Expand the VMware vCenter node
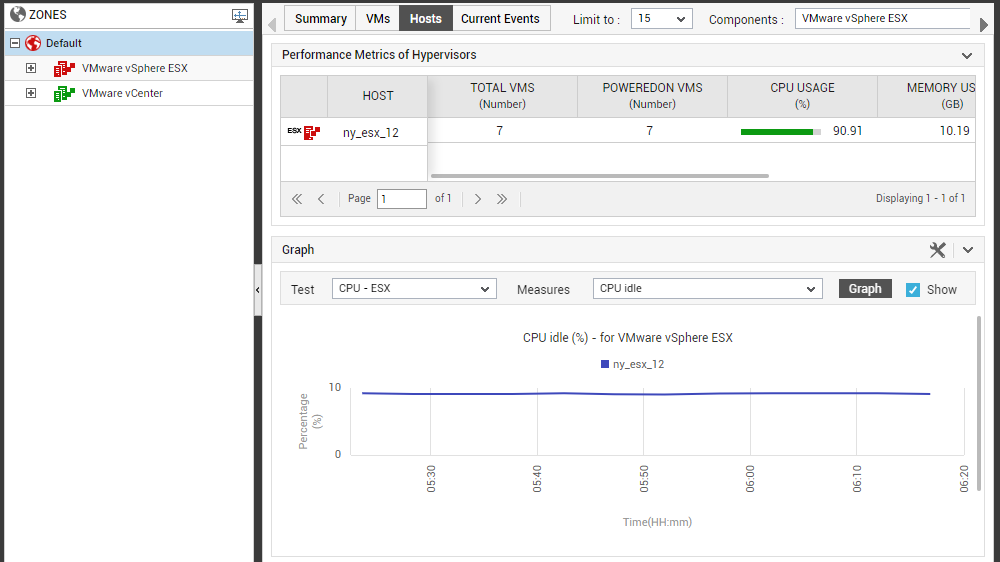Viewport: 1000px width, 562px height. [x=31, y=93]
